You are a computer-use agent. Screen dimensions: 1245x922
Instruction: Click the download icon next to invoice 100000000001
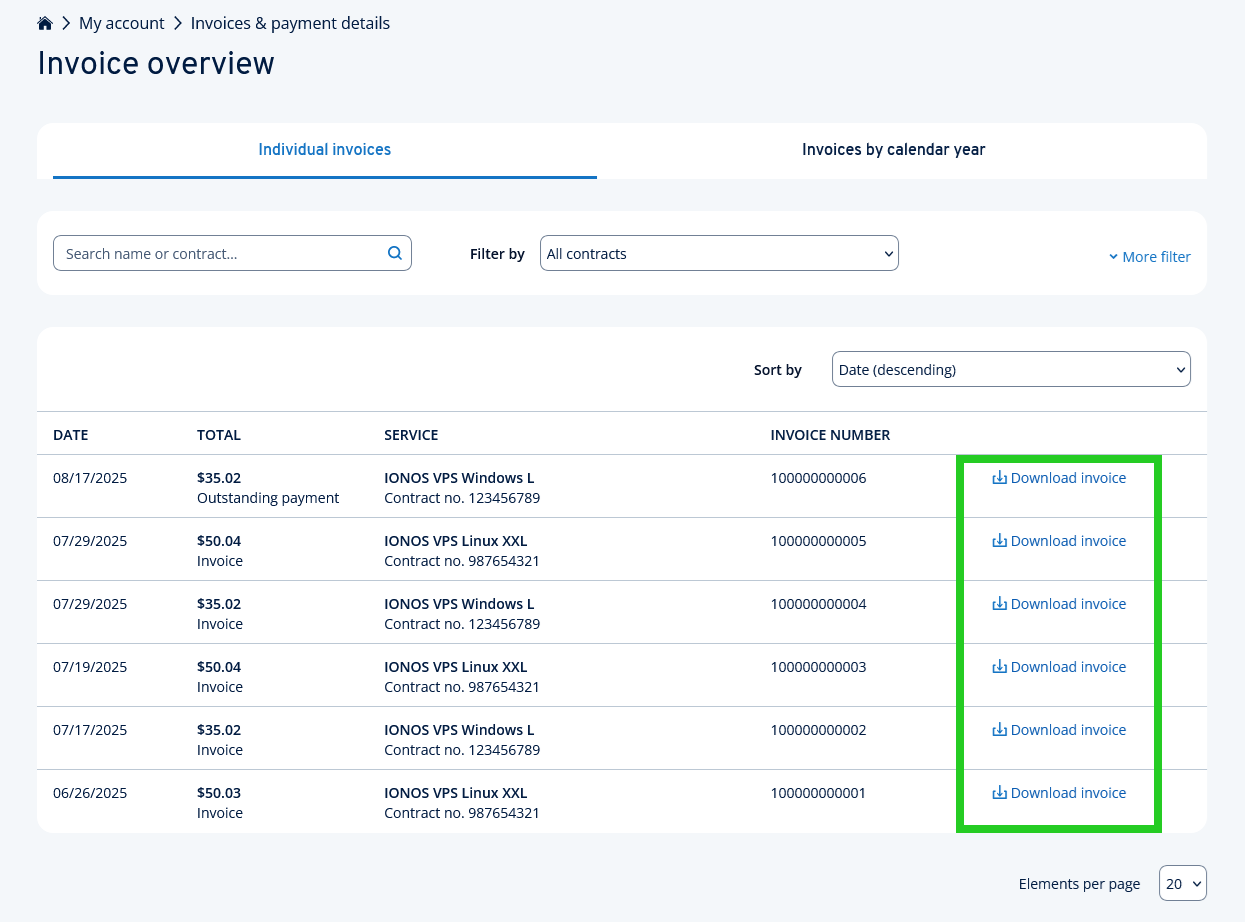(999, 793)
